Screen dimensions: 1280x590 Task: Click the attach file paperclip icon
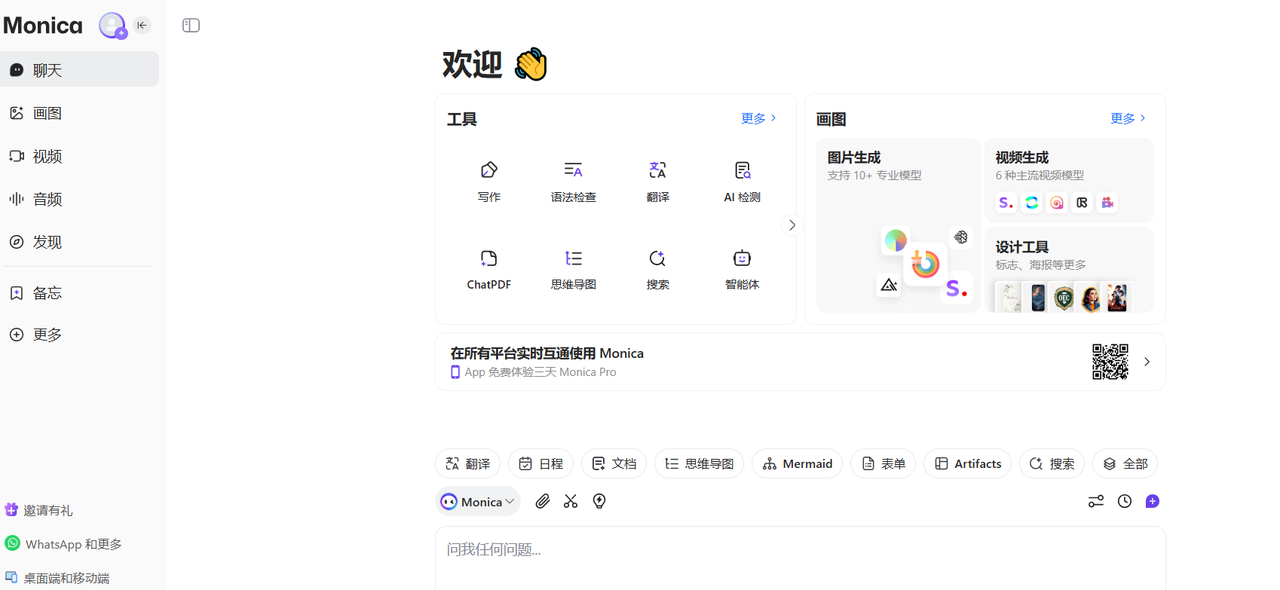[542, 501]
